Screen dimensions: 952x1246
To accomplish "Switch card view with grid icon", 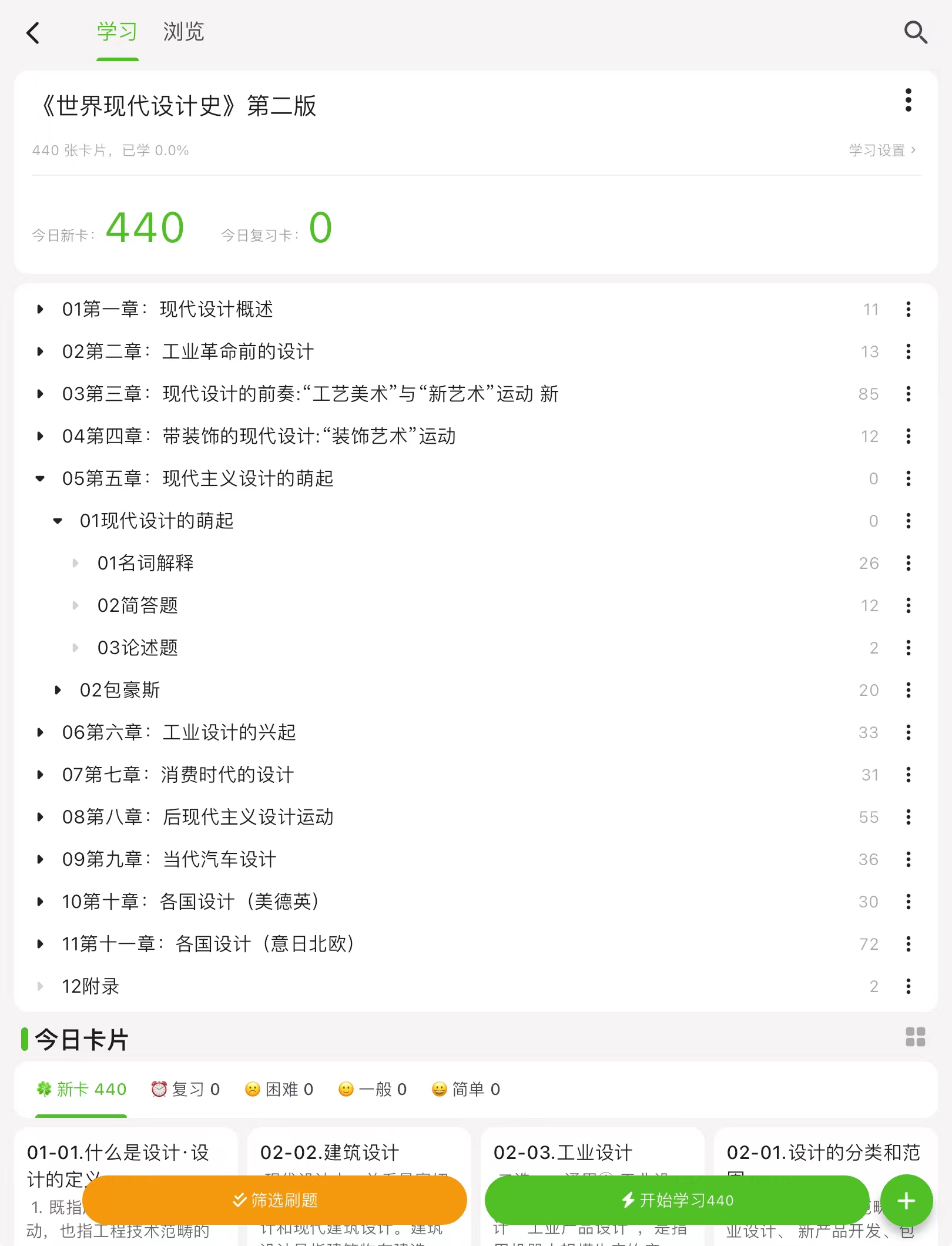I will [x=915, y=1037].
